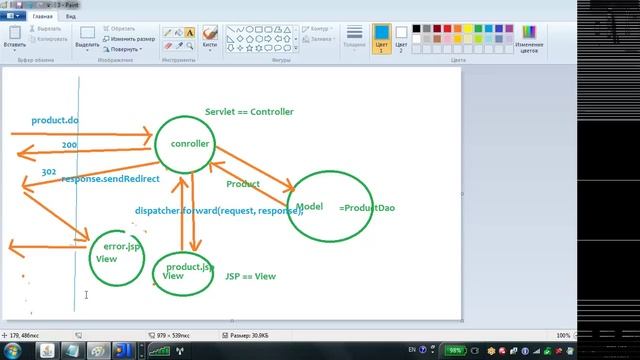Image resolution: width=640 pixels, height=360 pixels.
Task: Choose the straight line shape
Action: (231, 29)
